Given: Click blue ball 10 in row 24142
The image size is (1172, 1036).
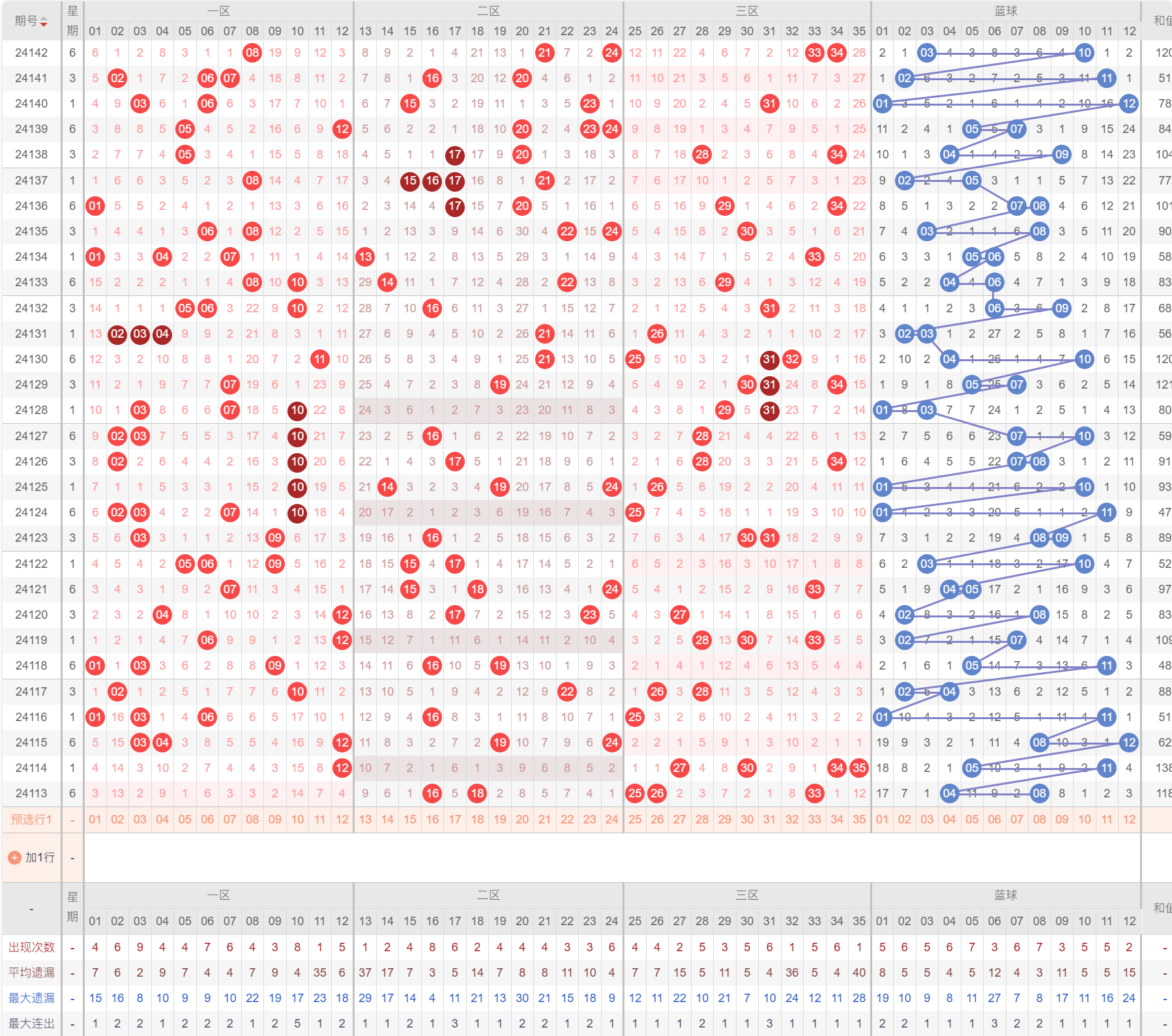Looking at the screenshot, I should 1084,53.
